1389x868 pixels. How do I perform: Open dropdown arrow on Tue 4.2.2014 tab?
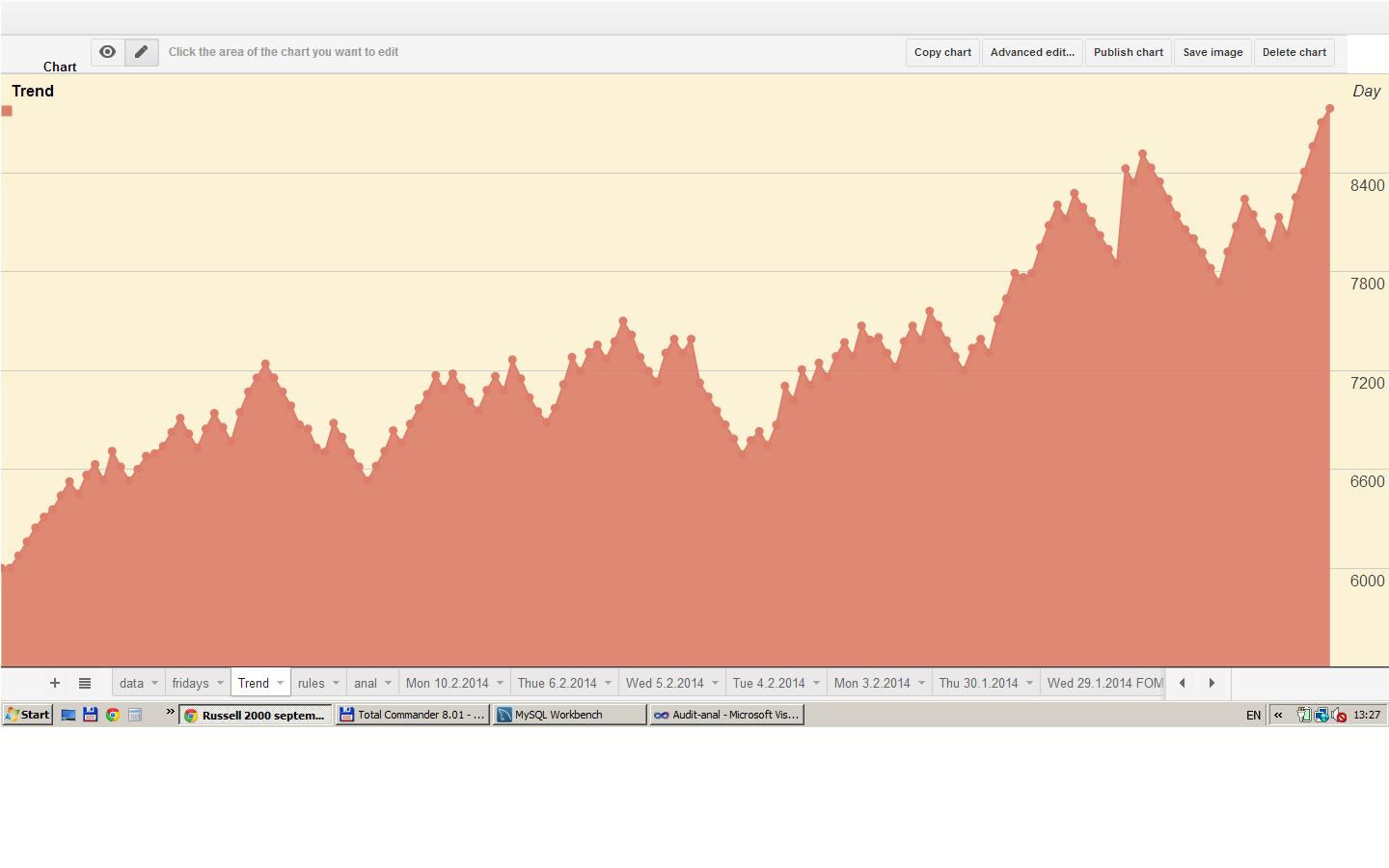coord(816,683)
